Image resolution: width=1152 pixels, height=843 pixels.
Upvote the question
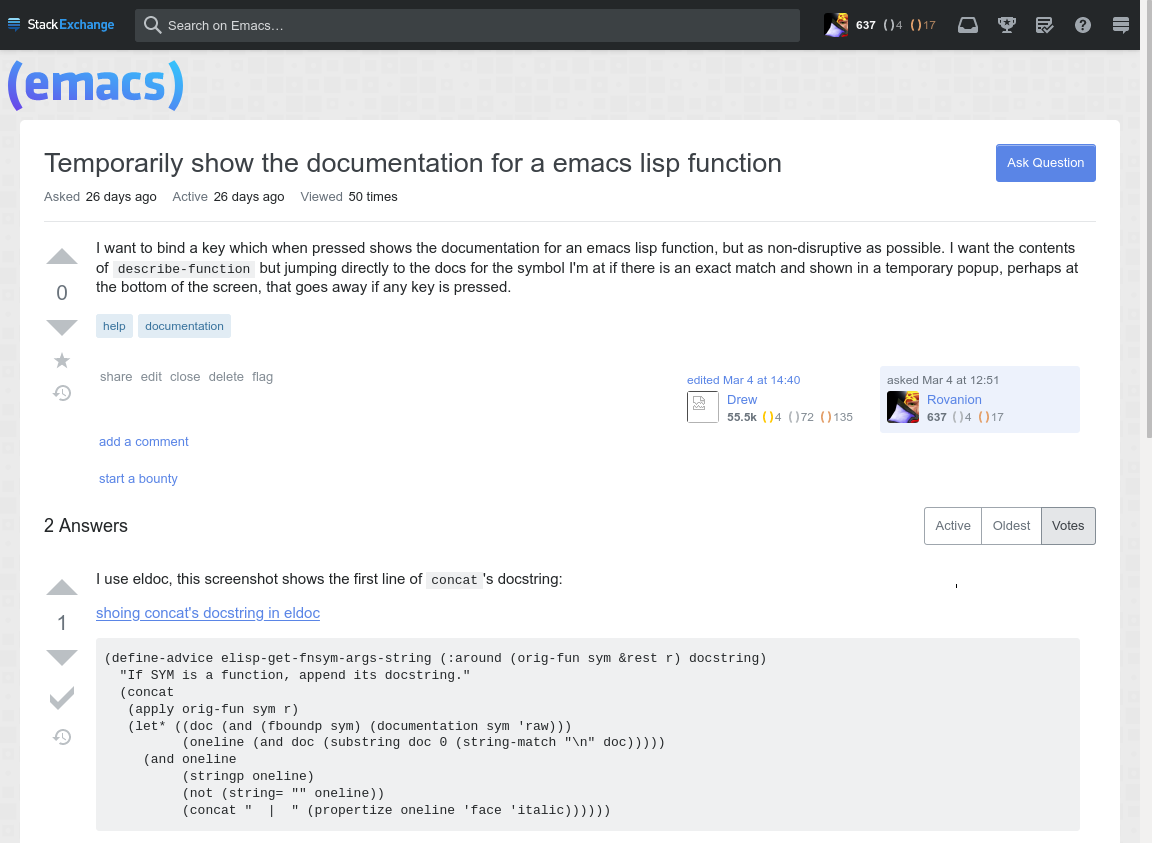61,256
